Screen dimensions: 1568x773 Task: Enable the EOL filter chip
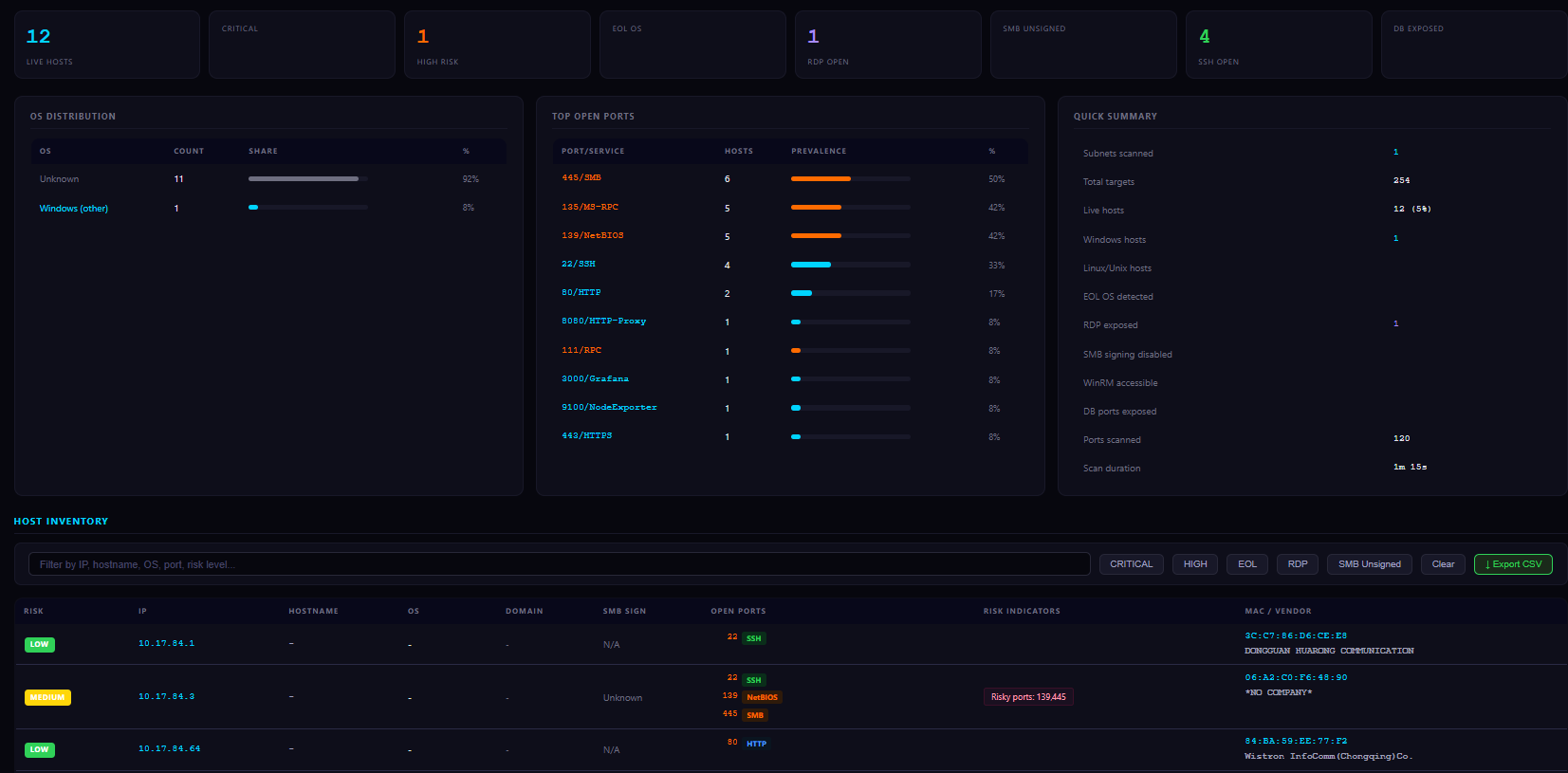1246,564
